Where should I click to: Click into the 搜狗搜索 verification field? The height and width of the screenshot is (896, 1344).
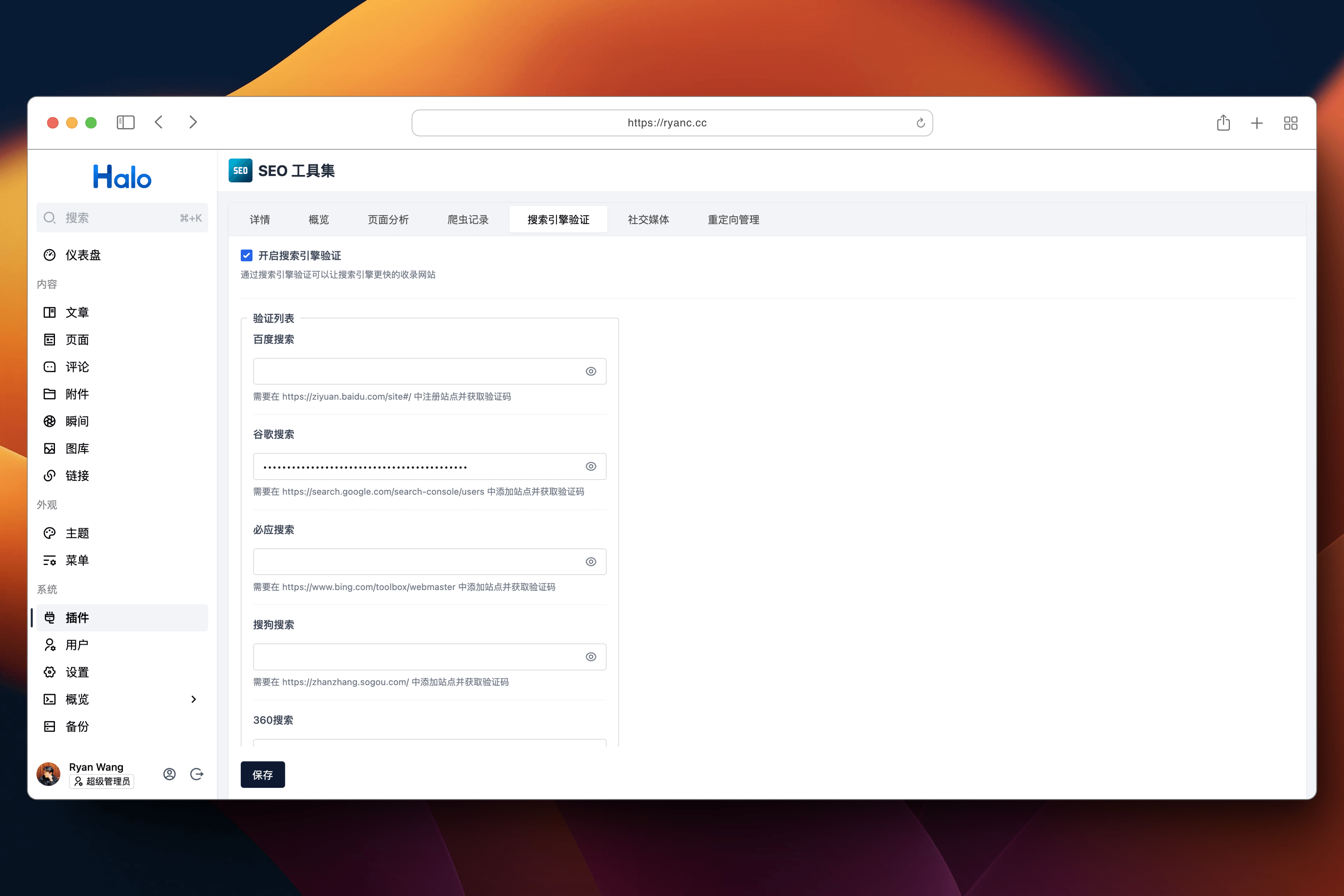tap(430, 657)
